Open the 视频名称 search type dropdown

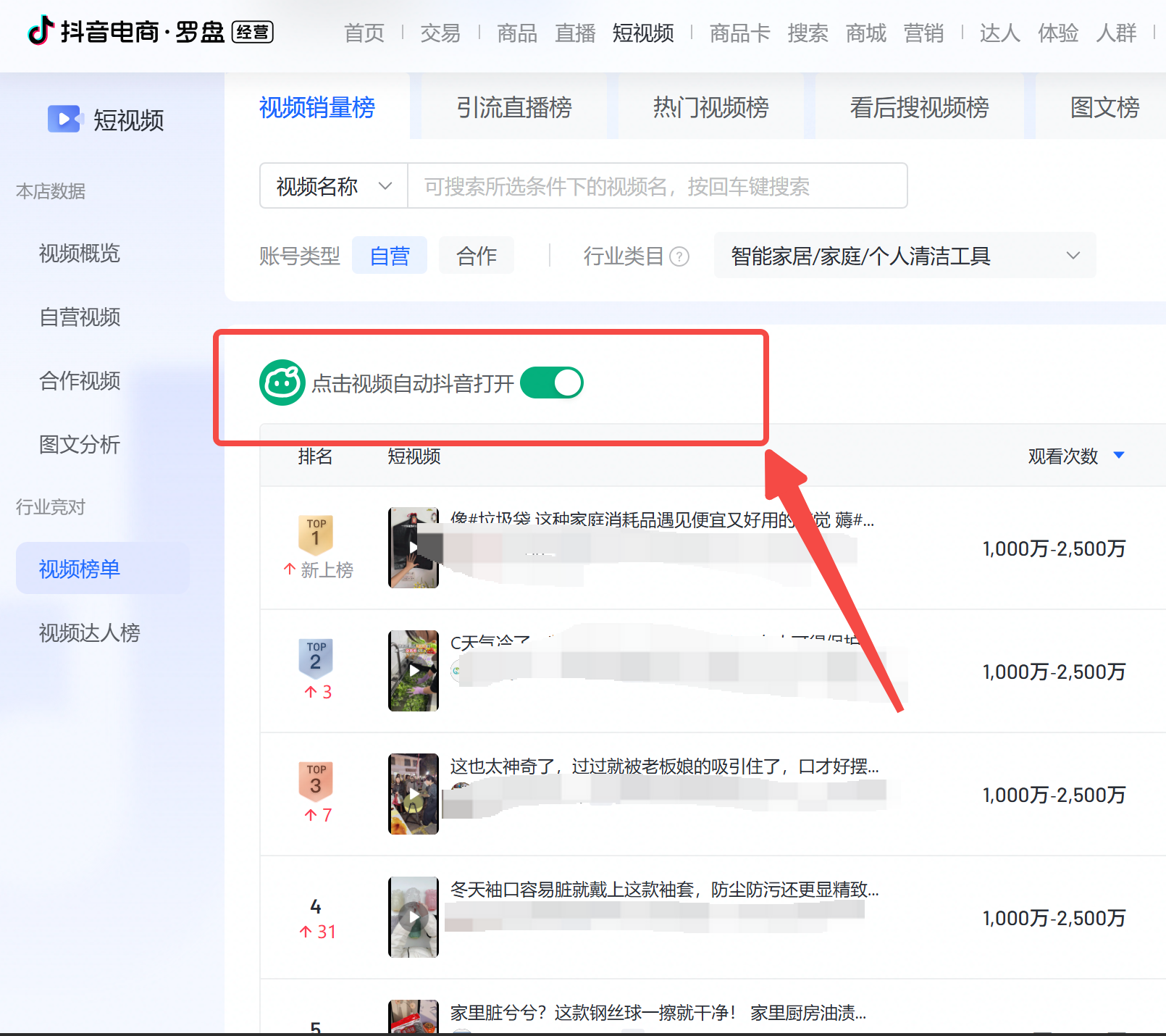click(334, 186)
